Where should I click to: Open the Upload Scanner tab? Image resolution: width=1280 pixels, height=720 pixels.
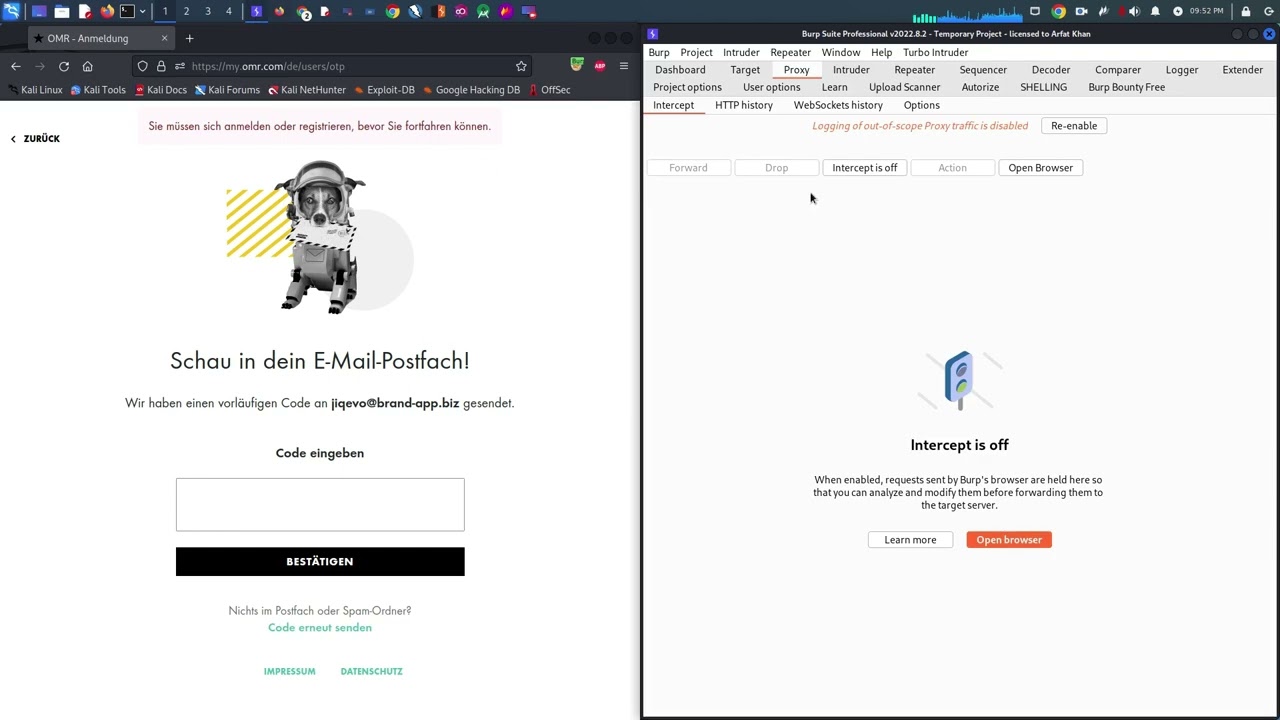904,87
